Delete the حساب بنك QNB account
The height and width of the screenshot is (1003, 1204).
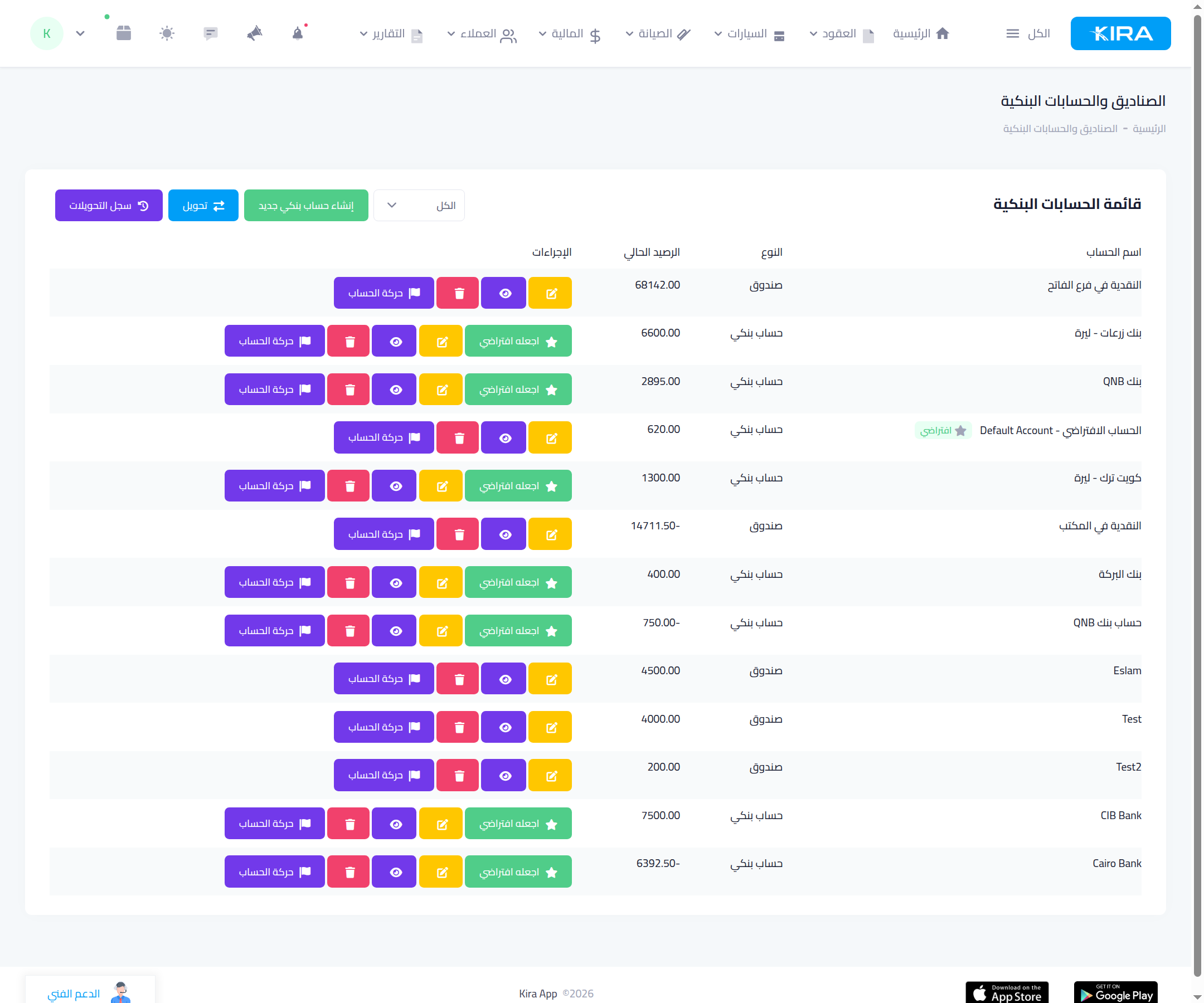pyautogui.click(x=348, y=630)
